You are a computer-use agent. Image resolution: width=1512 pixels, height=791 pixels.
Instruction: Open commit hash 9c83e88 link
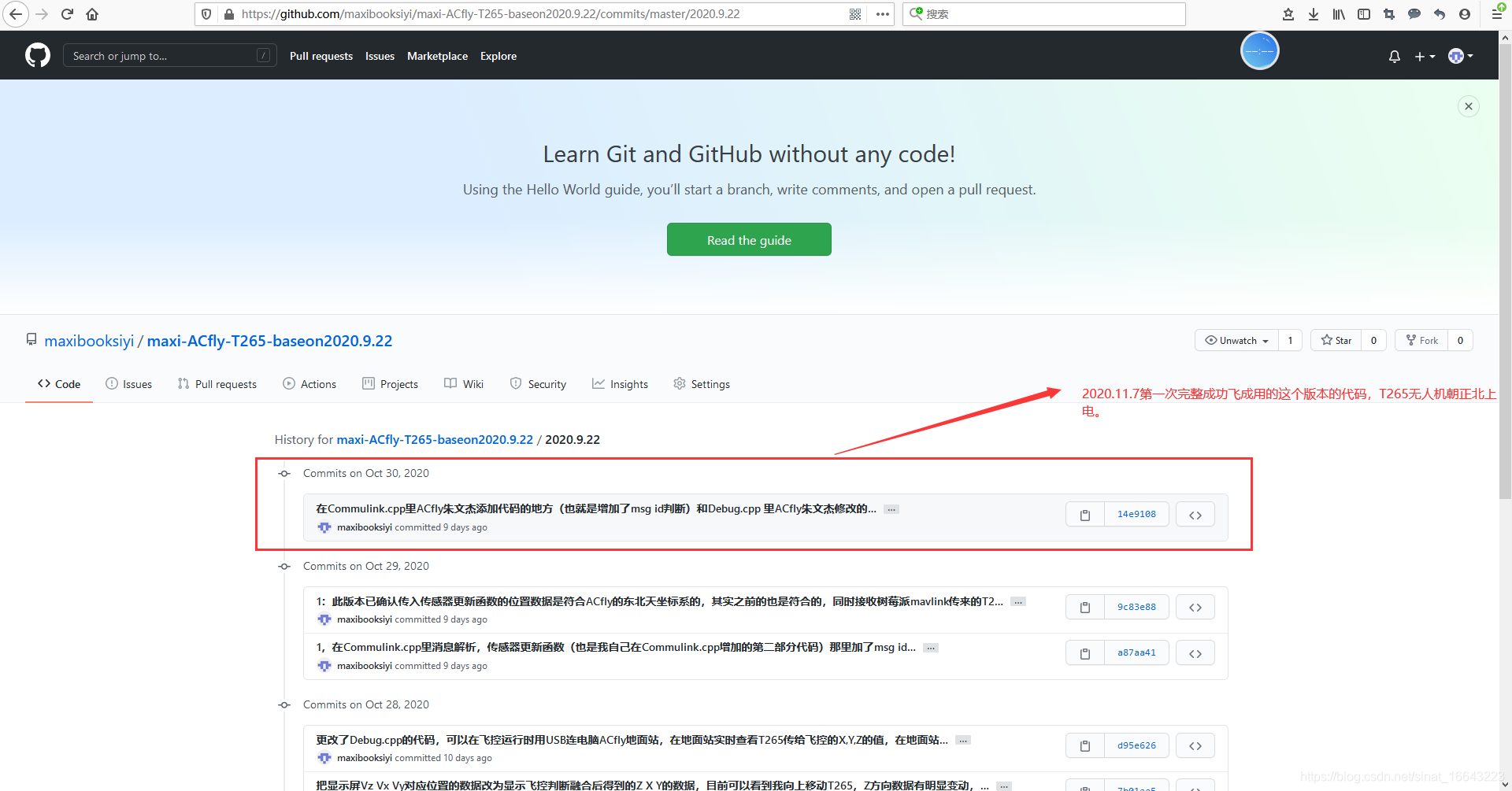[1136, 608]
